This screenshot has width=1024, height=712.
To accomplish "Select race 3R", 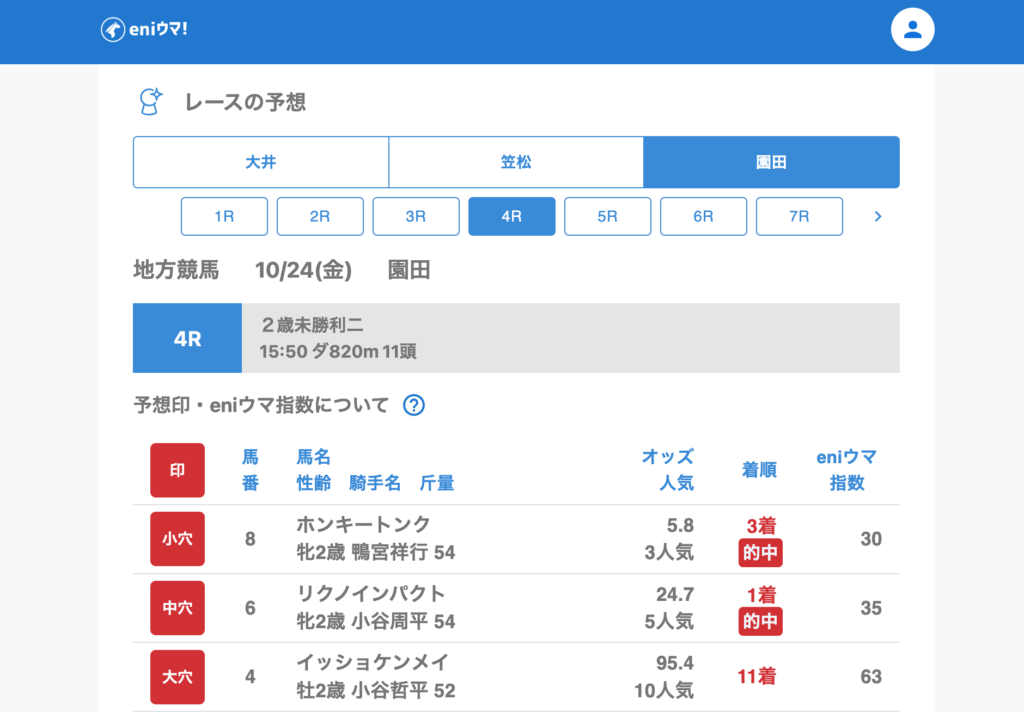I will 416,216.
